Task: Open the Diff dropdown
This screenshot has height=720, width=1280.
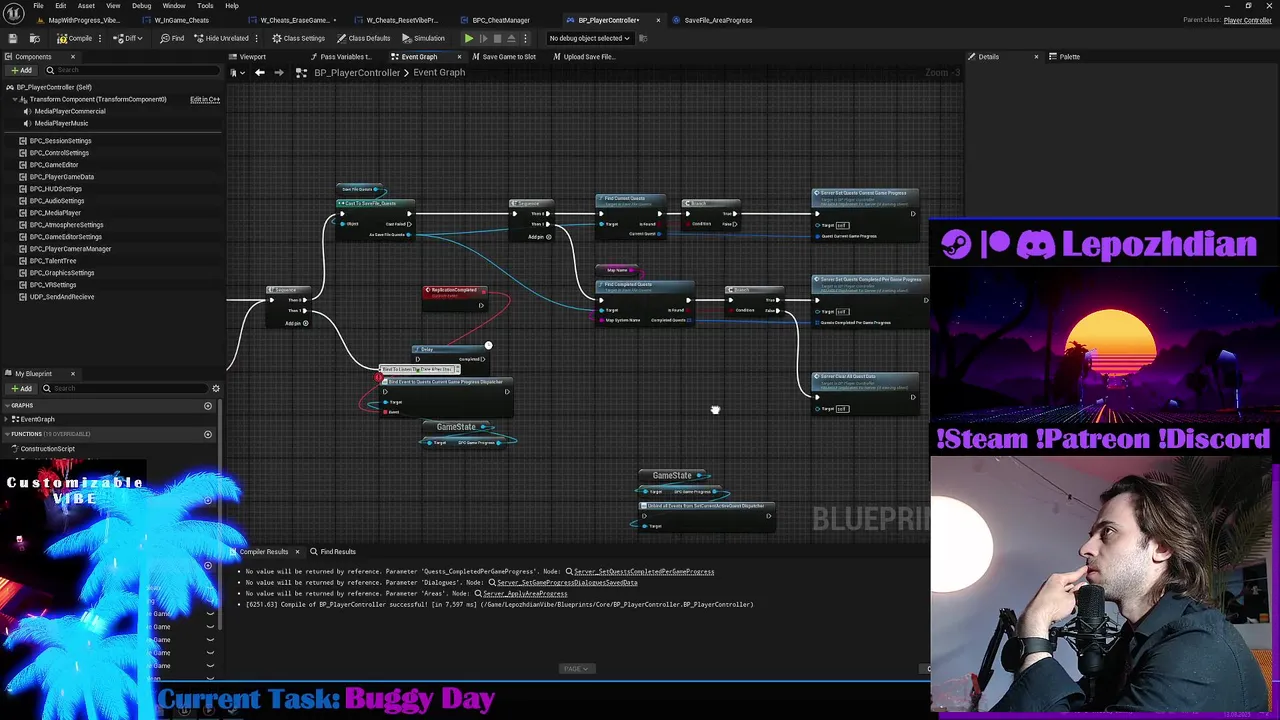Action: point(126,38)
